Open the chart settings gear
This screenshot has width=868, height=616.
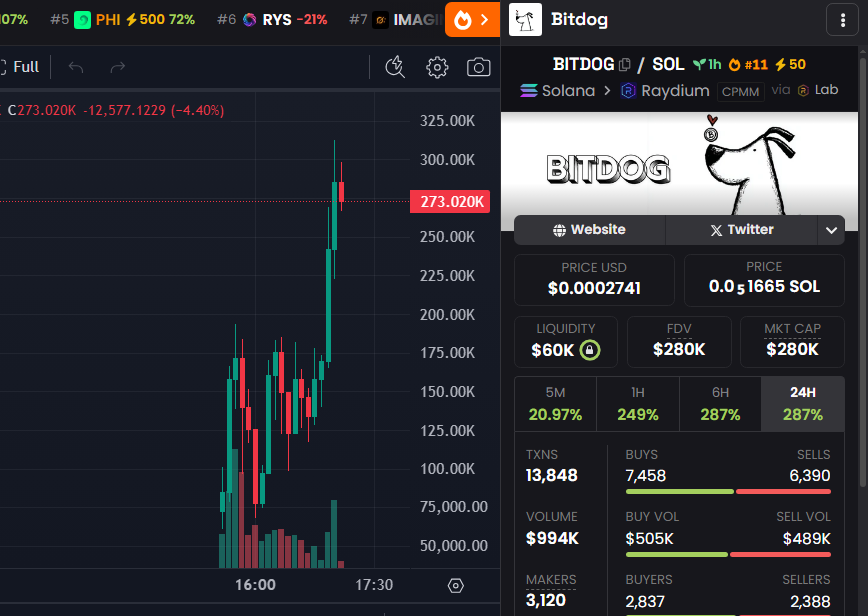pos(437,67)
